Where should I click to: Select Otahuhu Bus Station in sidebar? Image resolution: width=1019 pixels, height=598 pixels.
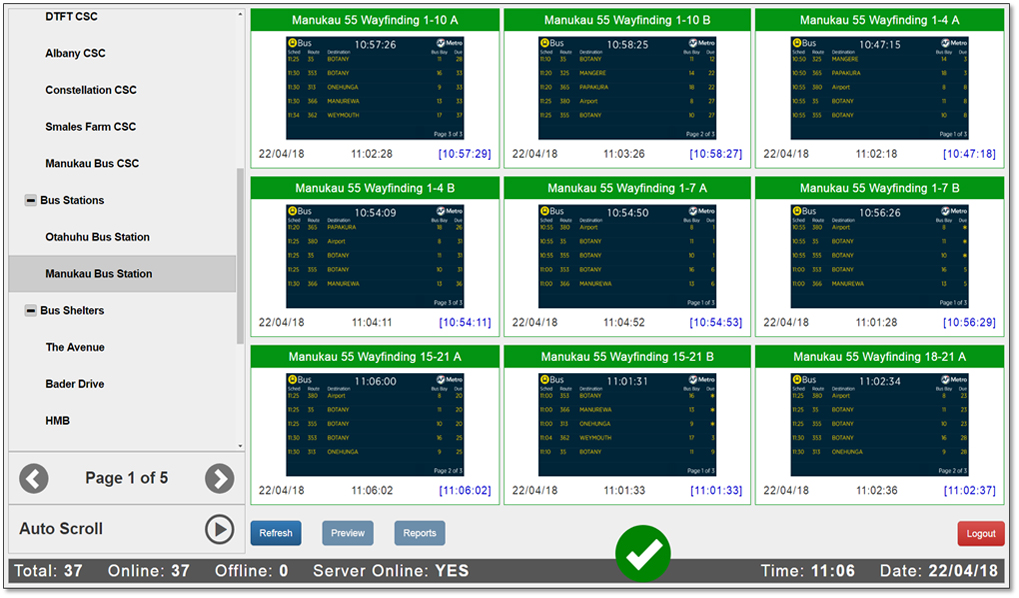tap(97, 237)
